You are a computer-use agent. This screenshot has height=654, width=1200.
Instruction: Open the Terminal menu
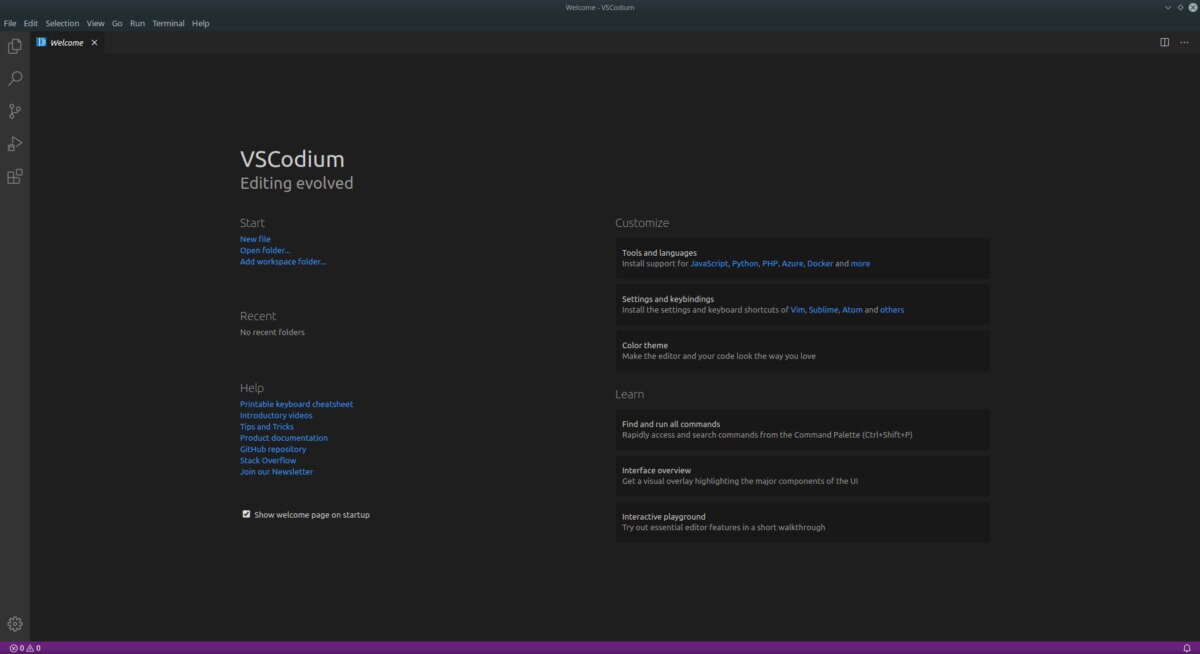point(168,23)
